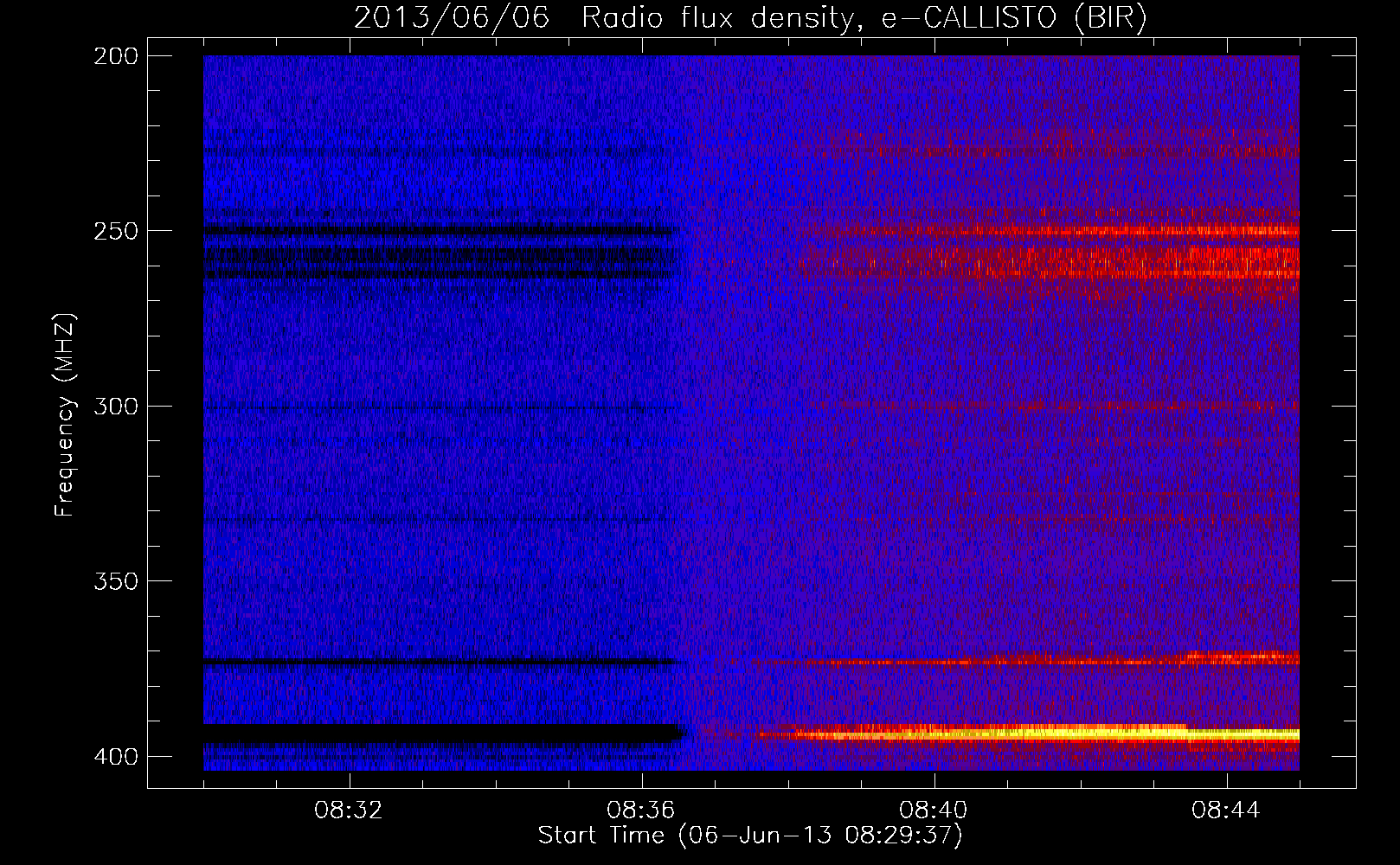1400x865 pixels.
Task: Click the bright yellow emission band near 395 MHz
Action: (1030, 734)
